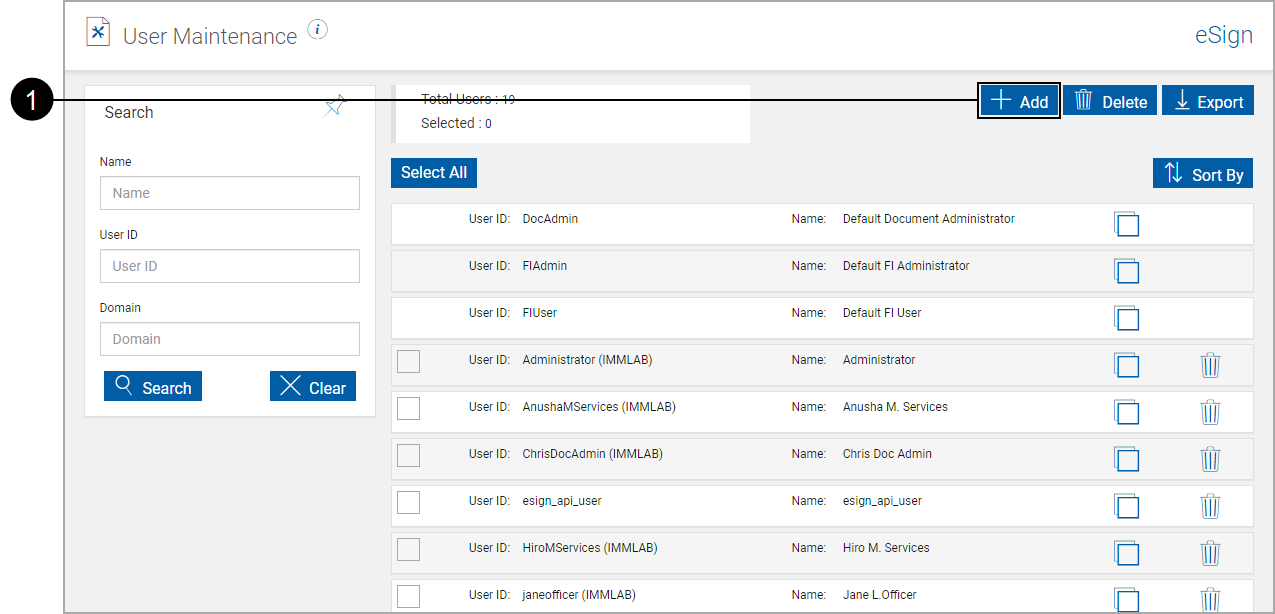Screen dimensions: 1275x614
Task: Click the eSign logo text
Action: [1224, 35]
